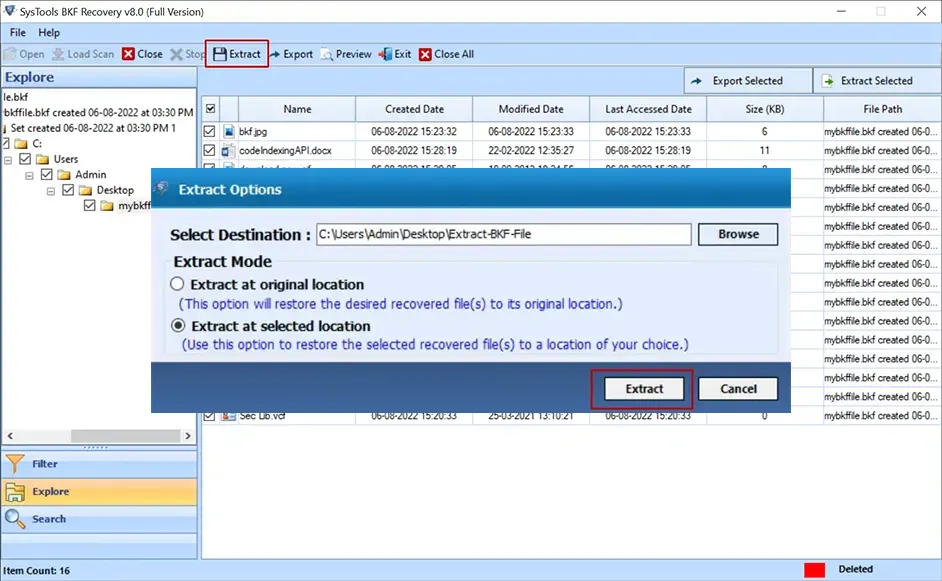The image size is (942, 581).
Task: Click the Filter funnel icon
Action: pyautogui.click(x=15, y=464)
